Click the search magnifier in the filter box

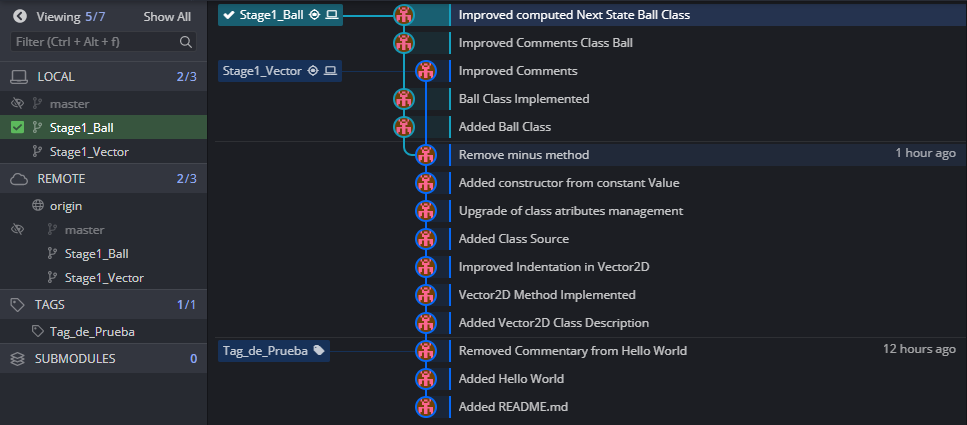click(x=185, y=42)
